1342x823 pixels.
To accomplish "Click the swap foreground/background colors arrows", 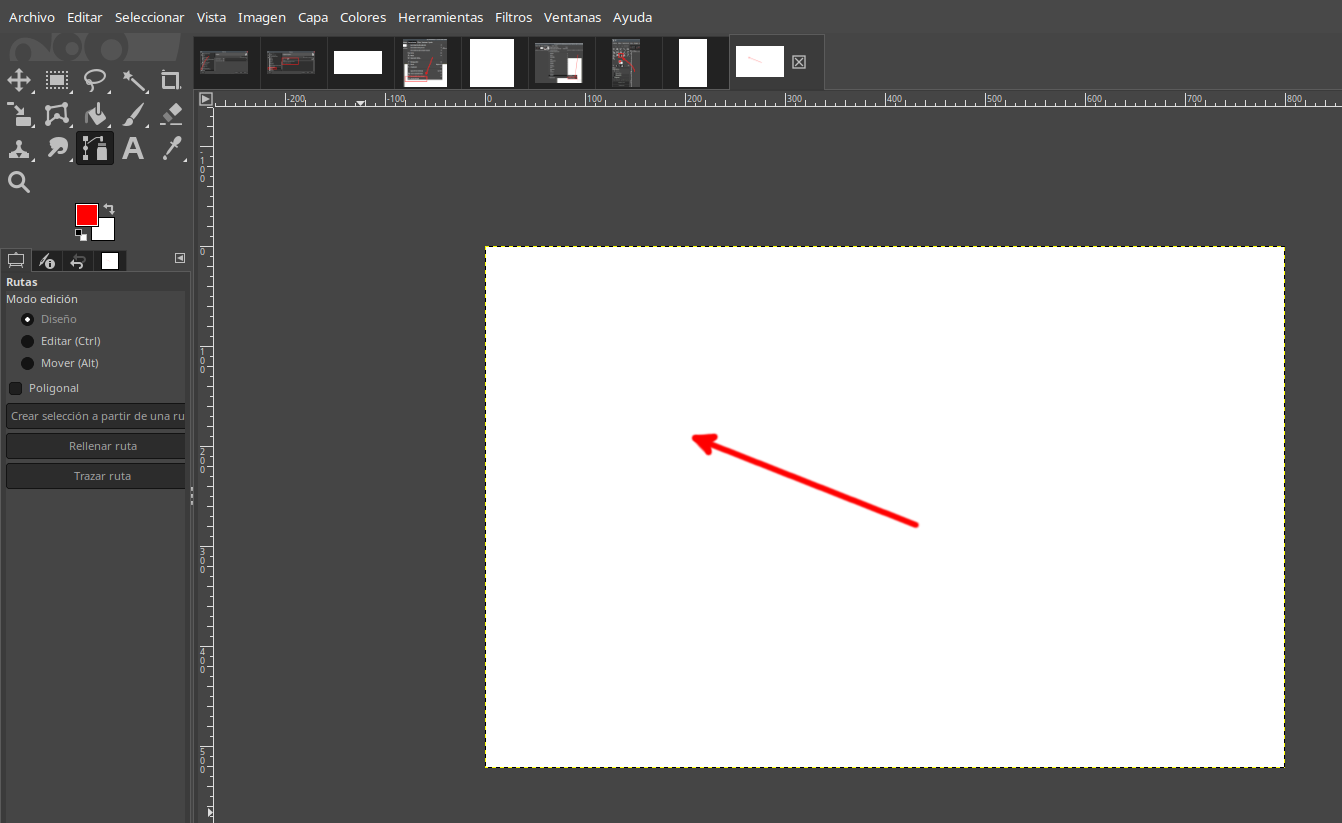I will (109, 209).
